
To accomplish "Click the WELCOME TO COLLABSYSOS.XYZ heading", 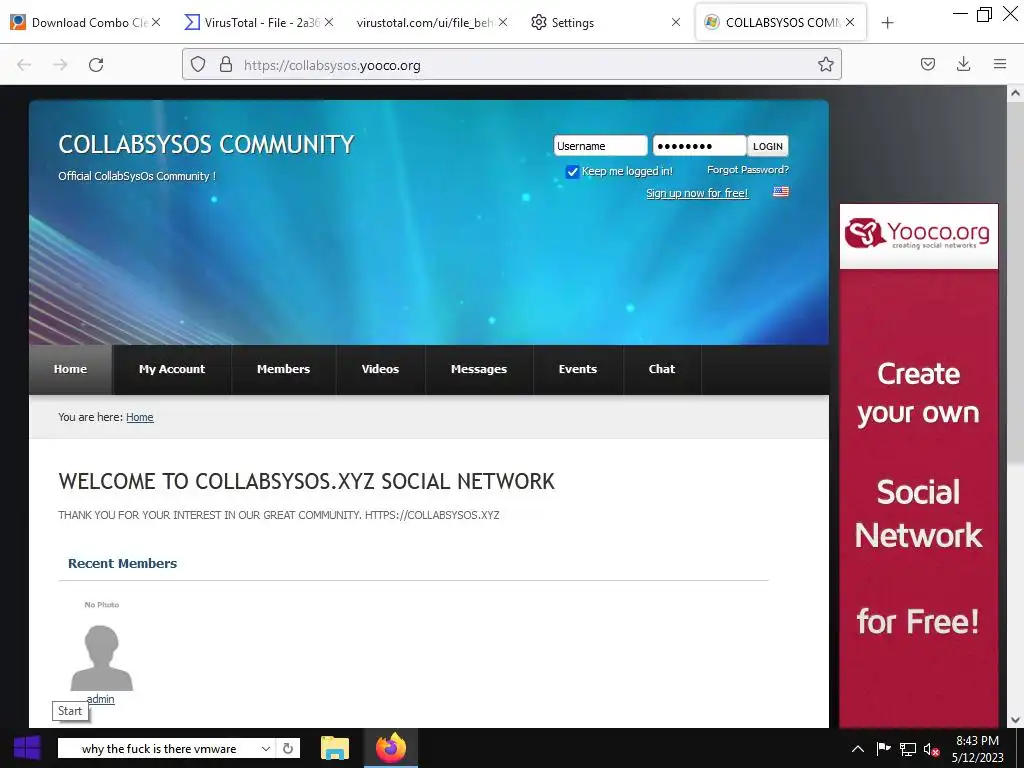I will [306, 481].
